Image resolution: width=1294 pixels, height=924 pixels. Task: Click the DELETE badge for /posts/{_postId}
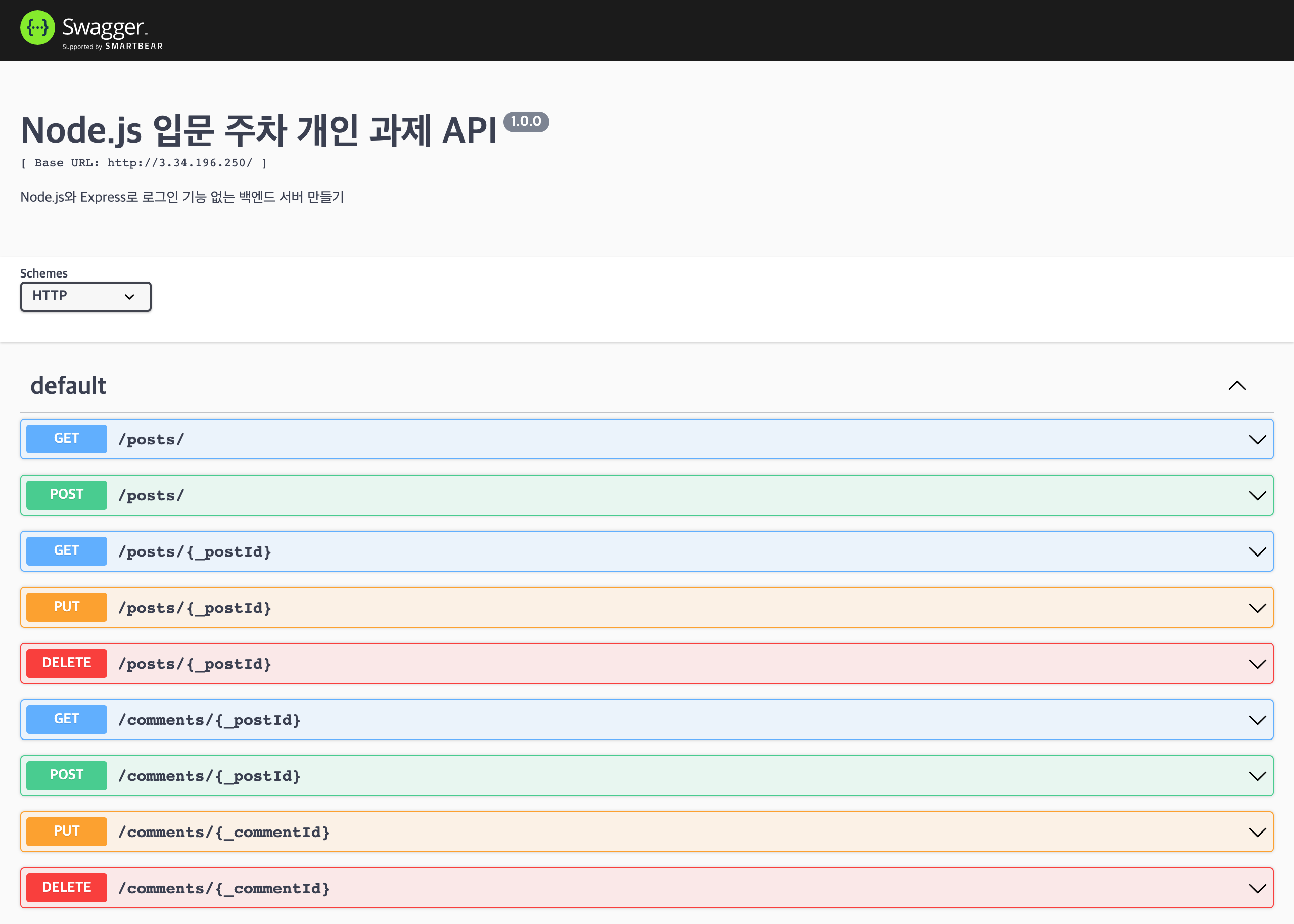coord(67,663)
